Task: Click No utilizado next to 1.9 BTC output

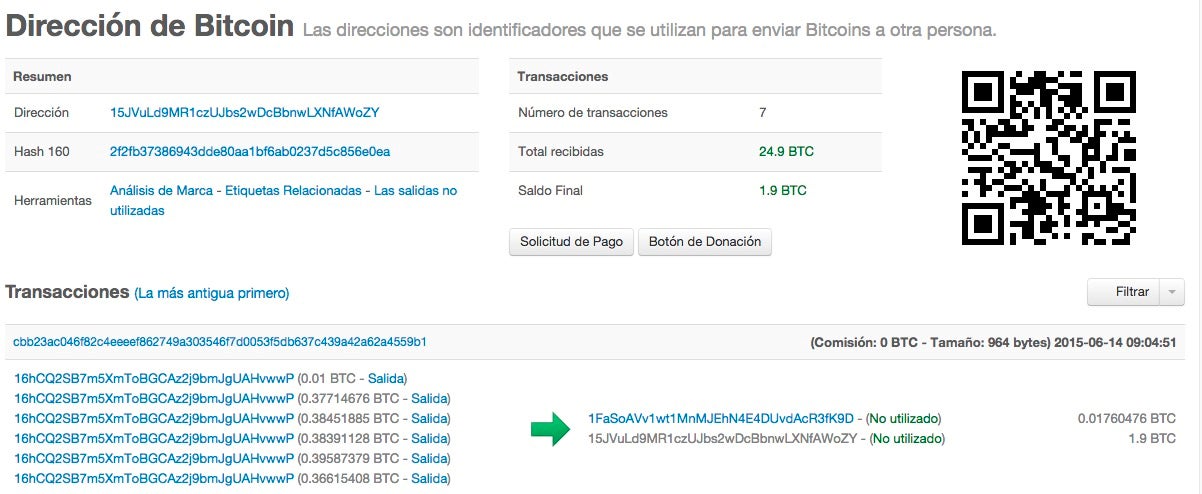Action: tap(907, 438)
